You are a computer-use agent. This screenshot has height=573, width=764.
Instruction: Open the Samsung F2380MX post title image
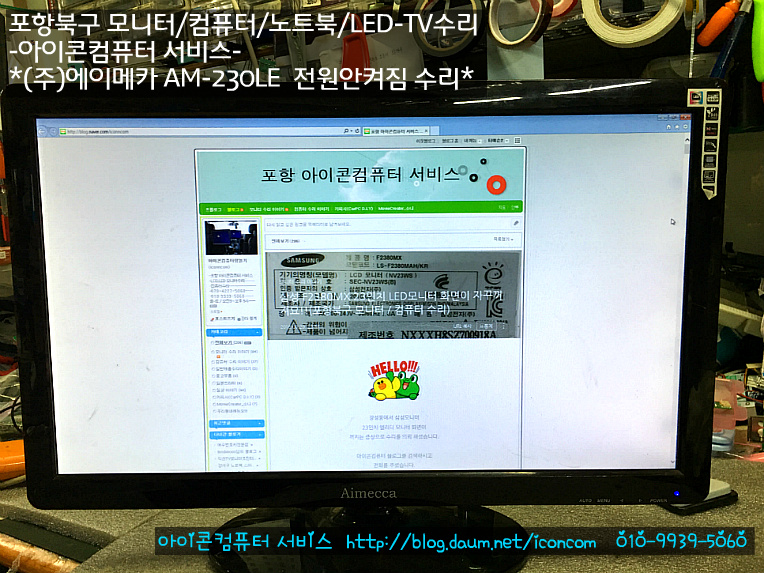point(394,295)
